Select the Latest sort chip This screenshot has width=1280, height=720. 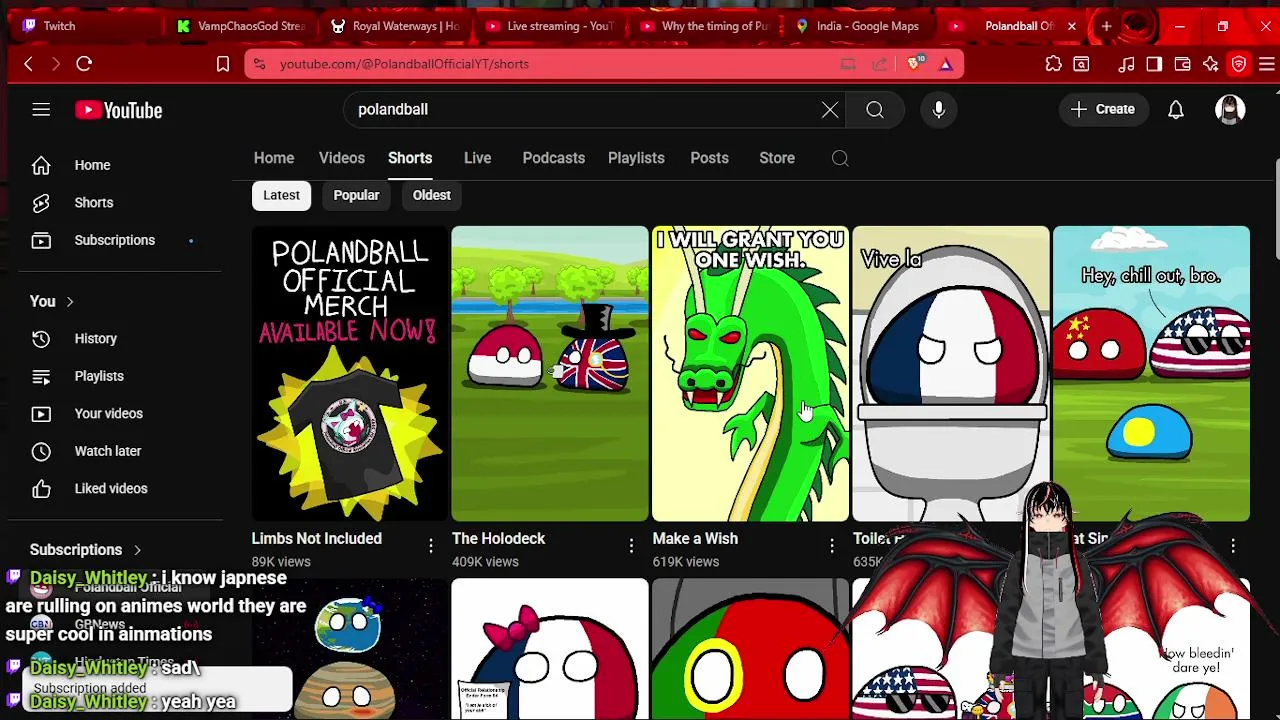click(281, 195)
